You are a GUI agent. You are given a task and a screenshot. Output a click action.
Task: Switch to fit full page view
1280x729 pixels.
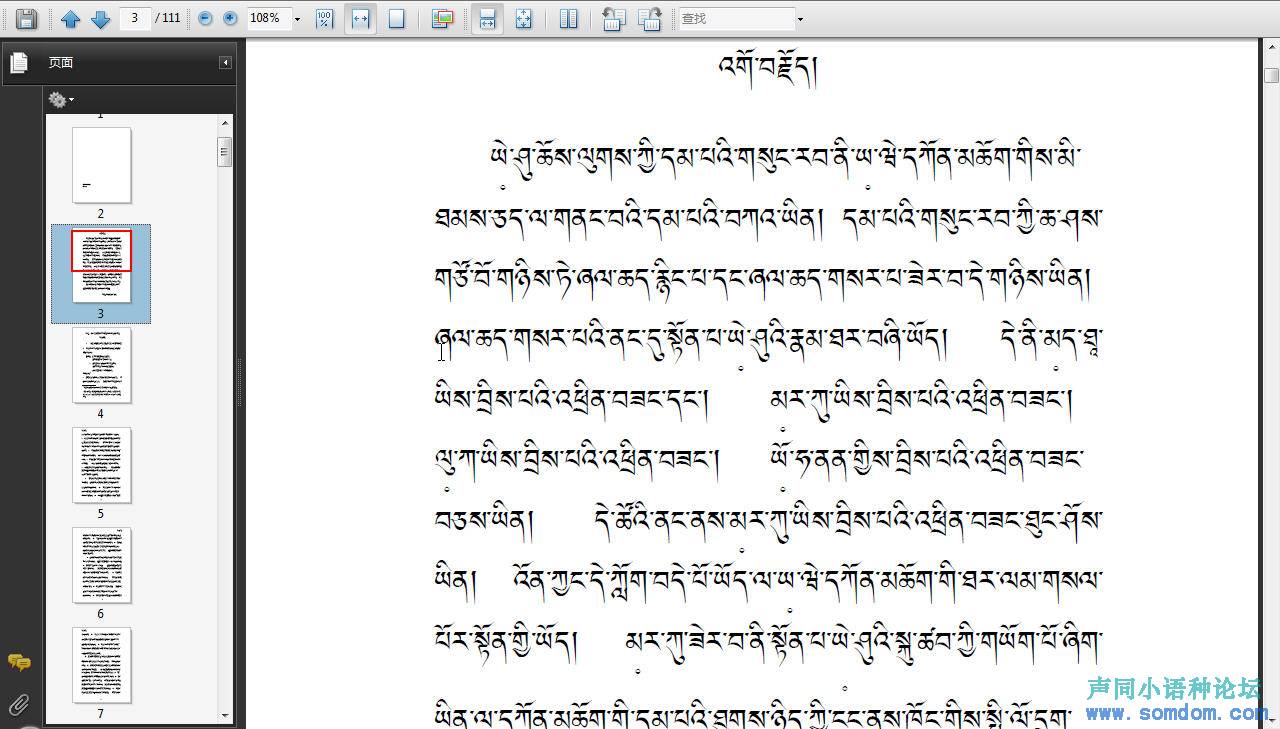[397, 18]
